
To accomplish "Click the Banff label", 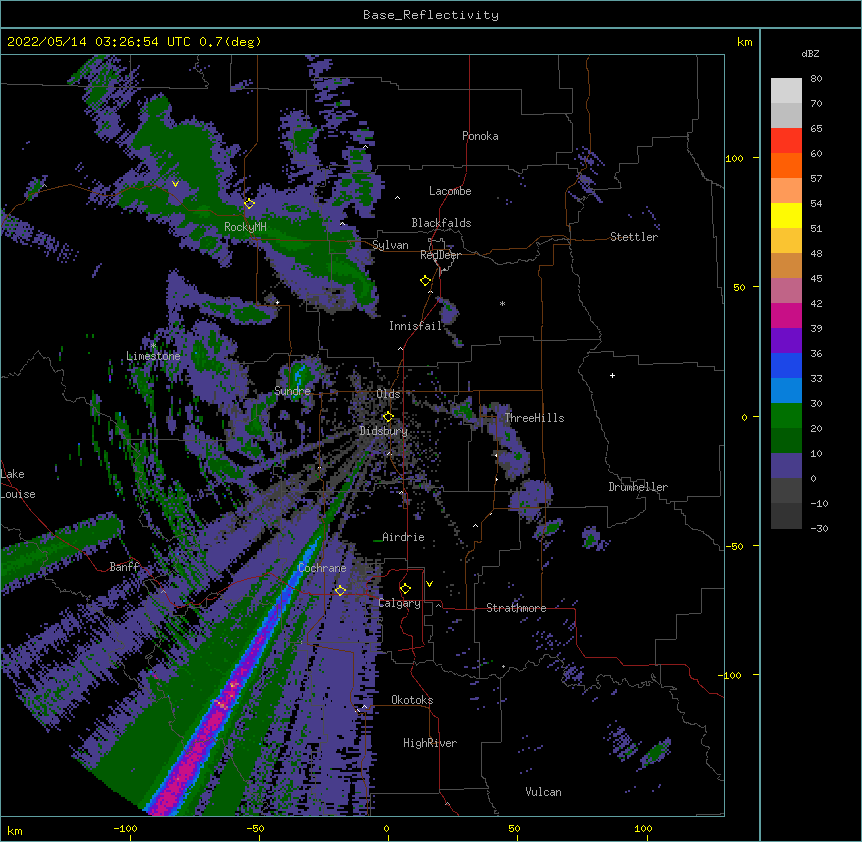I will (124, 567).
